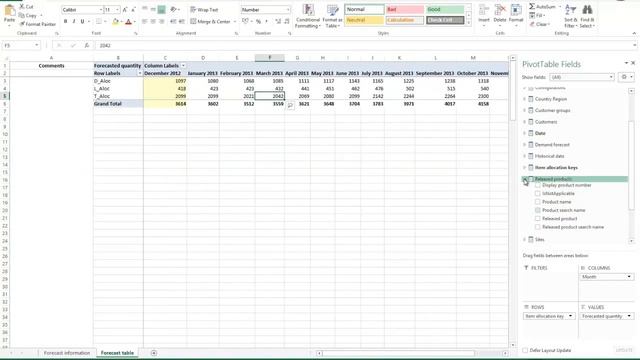Toggle italic formatting

(74, 21)
